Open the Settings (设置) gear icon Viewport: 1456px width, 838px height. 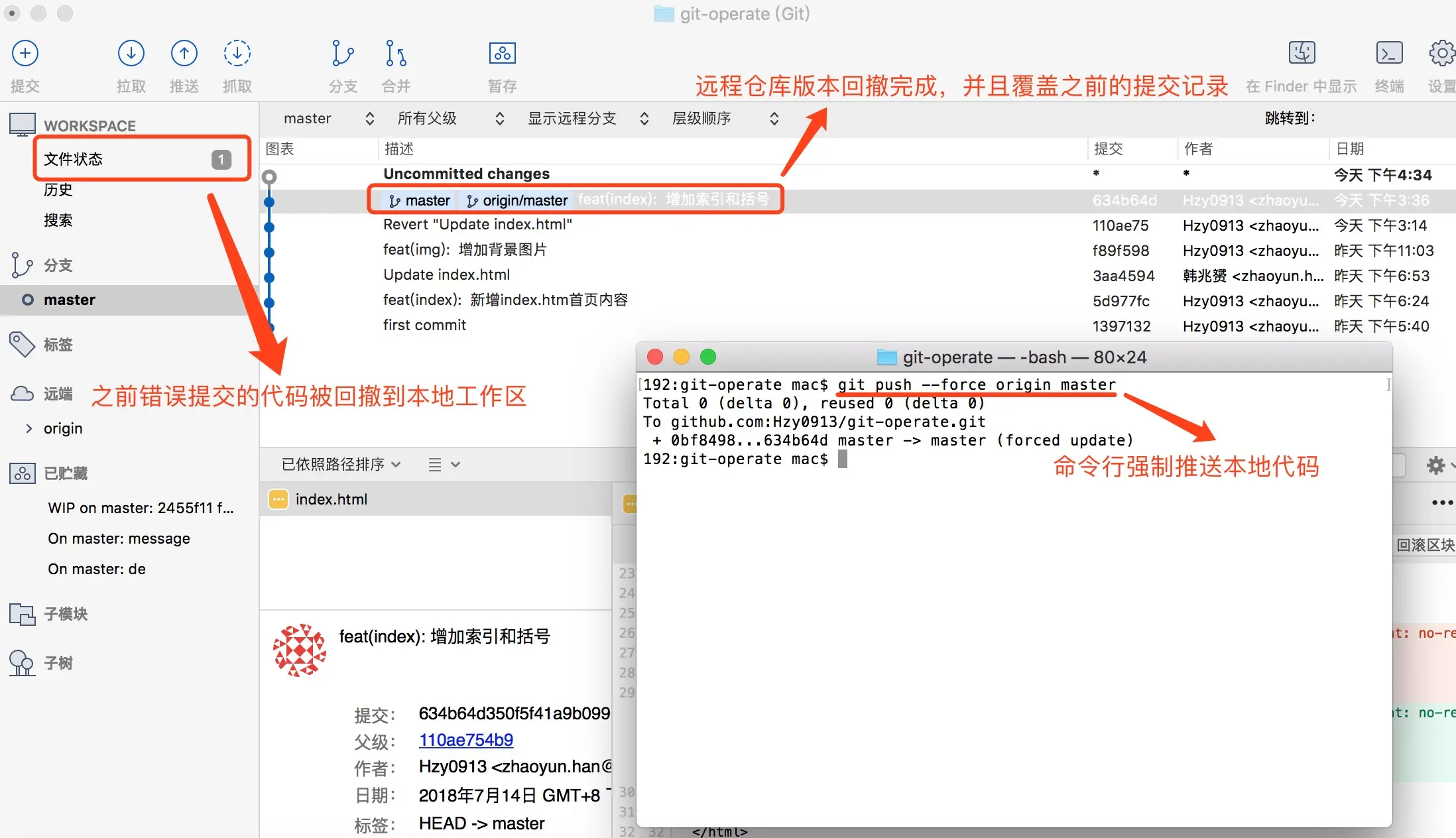(x=1441, y=53)
